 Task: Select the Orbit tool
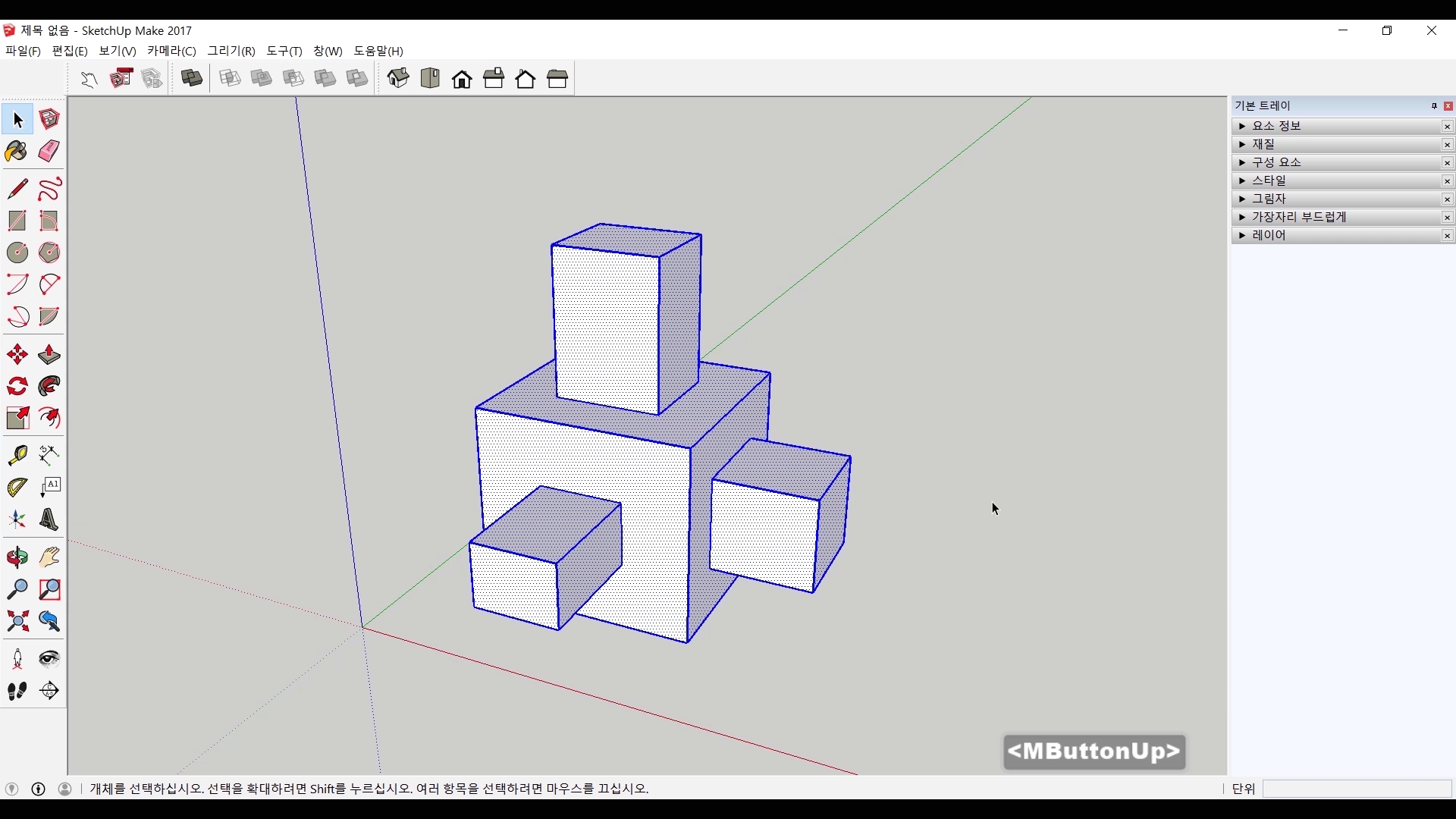pos(17,557)
